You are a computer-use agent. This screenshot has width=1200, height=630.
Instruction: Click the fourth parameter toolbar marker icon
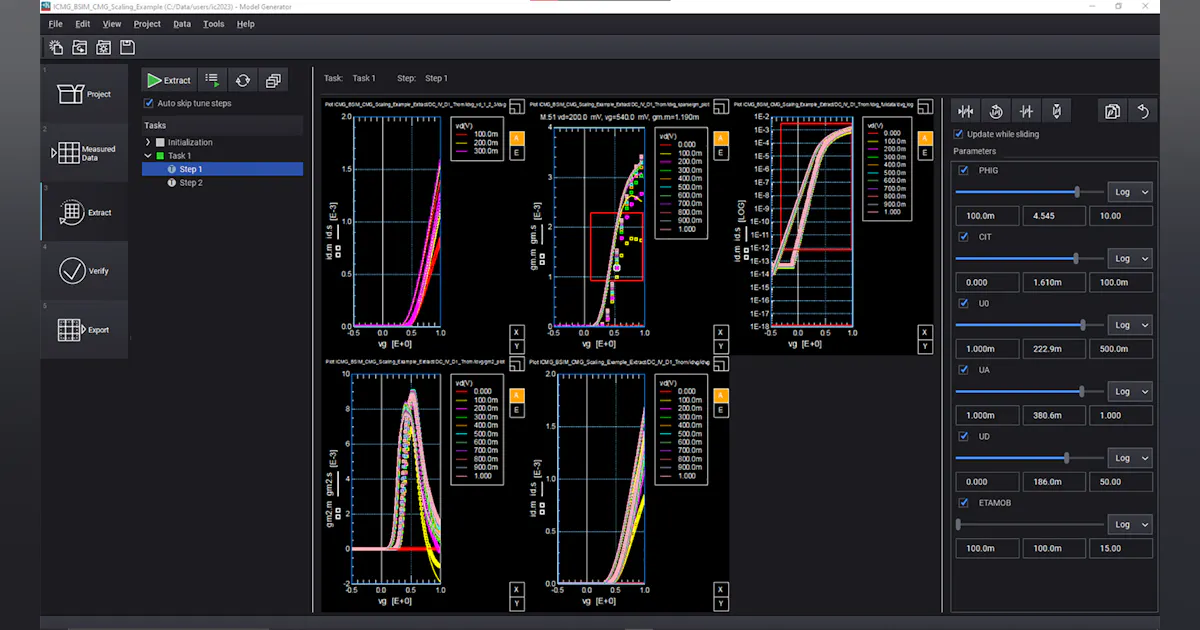tap(1056, 111)
